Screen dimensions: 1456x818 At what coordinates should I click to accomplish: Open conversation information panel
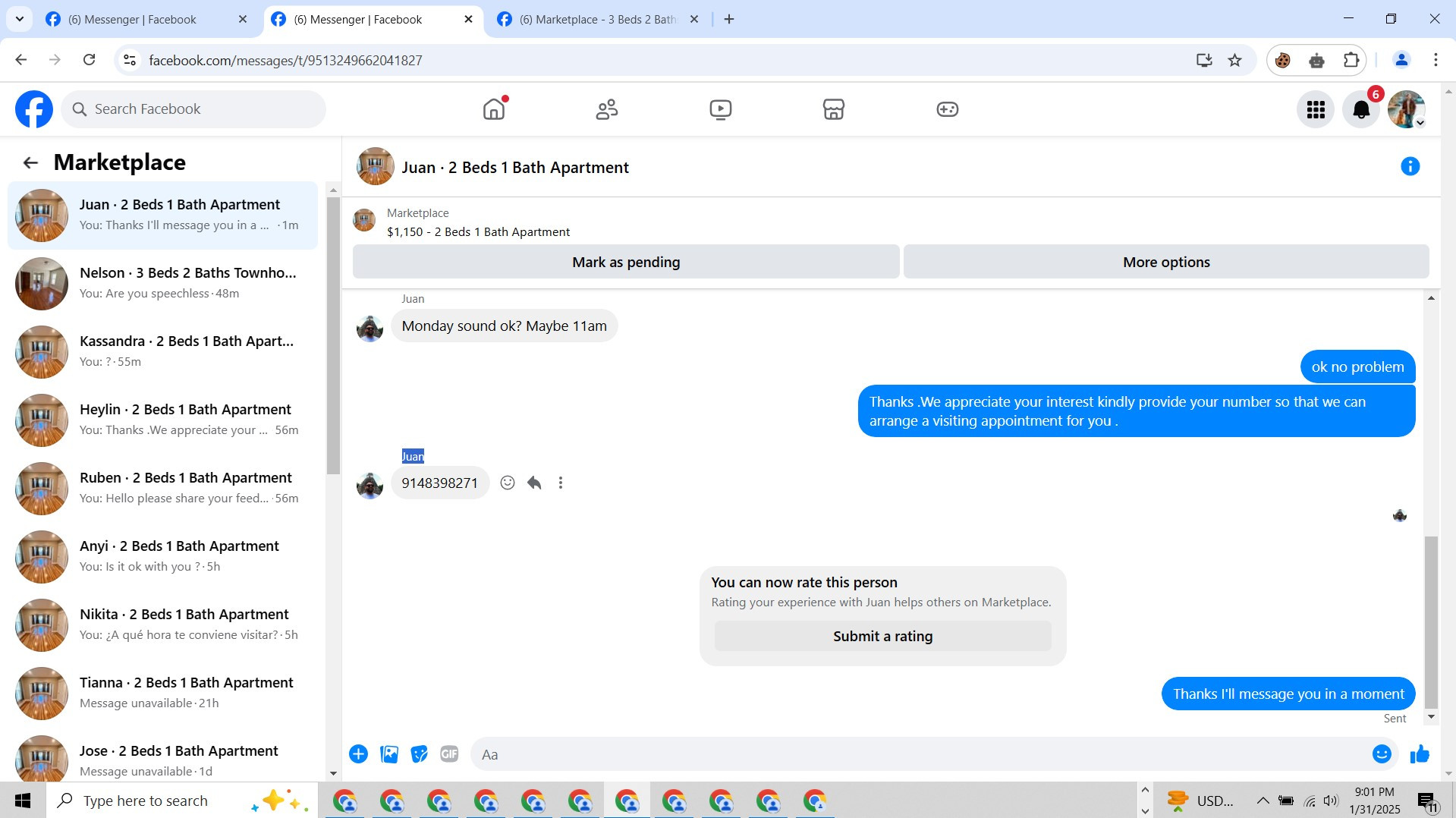[1410, 166]
